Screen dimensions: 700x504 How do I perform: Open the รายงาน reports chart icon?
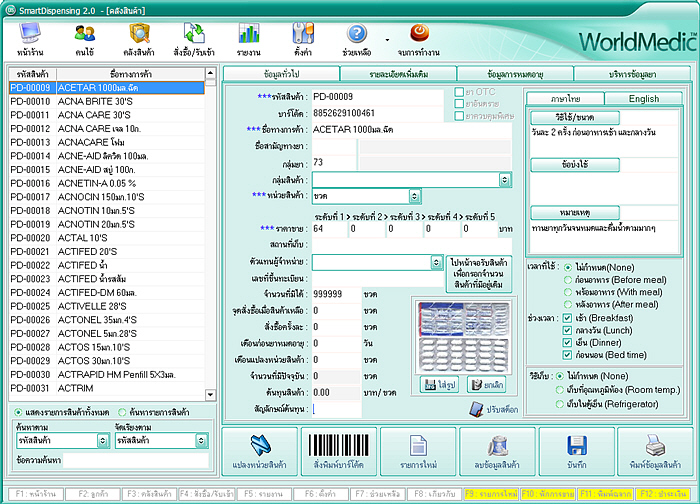tap(249, 34)
